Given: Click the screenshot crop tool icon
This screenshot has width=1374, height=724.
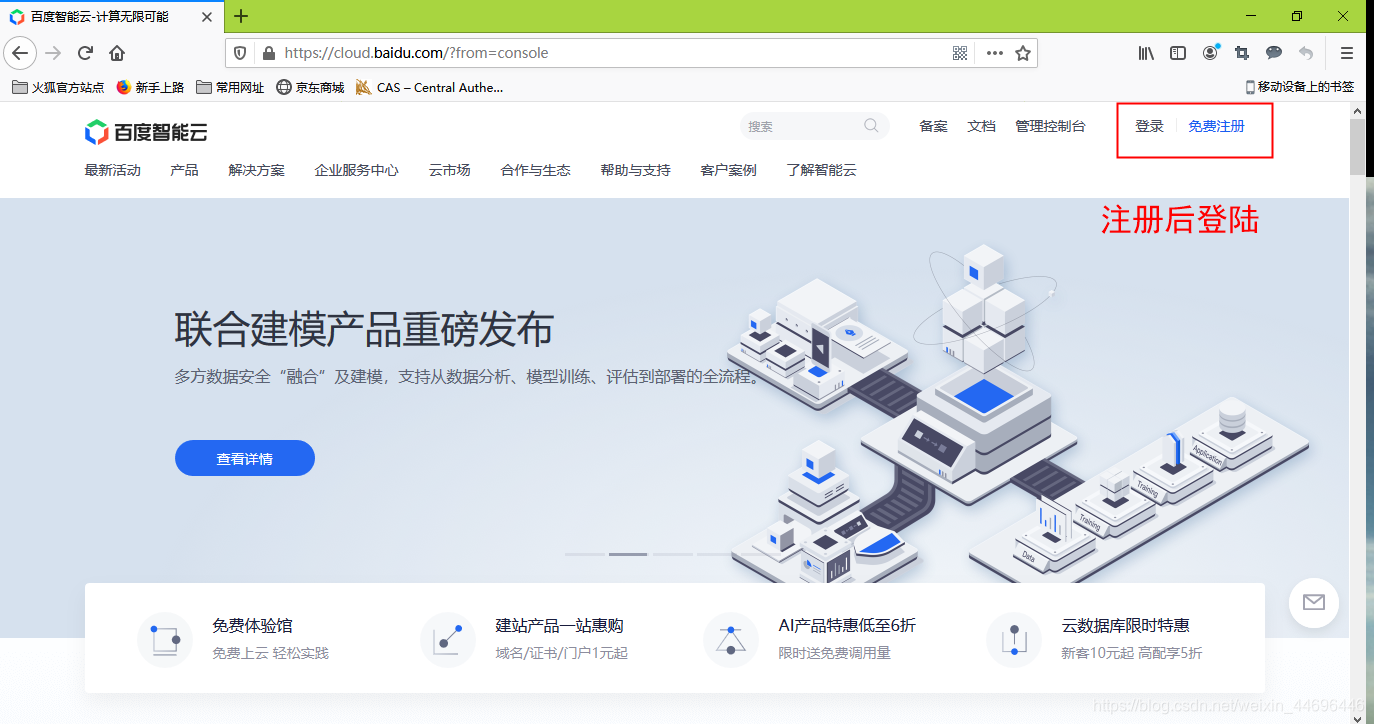Looking at the screenshot, I should (x=1242, y=53).
